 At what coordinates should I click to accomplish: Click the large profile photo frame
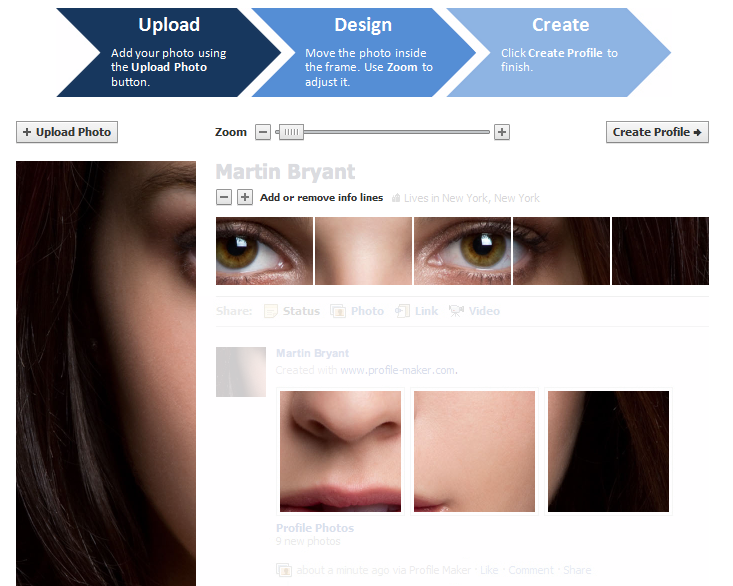coord(106,373)
